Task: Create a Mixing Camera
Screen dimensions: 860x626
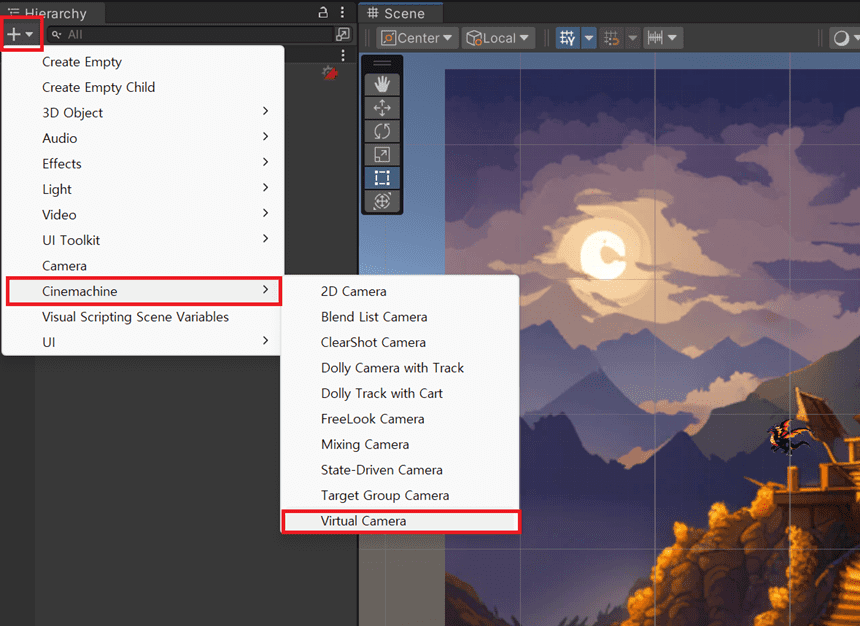Action: [x=400, y=444]
